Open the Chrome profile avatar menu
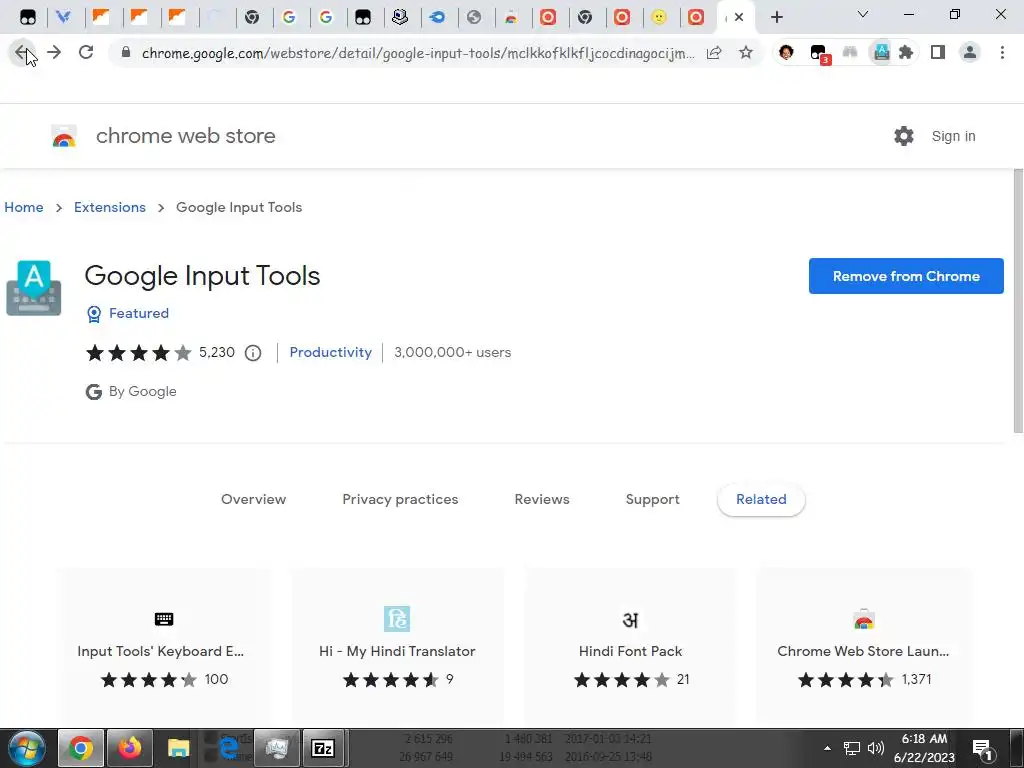The width and height of the screenshot is (1024, 768). tap(970, 53)
